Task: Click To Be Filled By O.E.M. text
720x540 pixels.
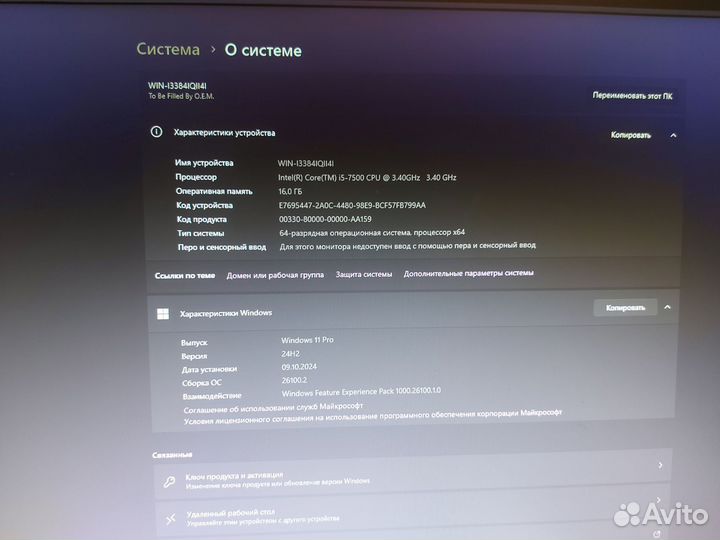Action: (181, 96)
